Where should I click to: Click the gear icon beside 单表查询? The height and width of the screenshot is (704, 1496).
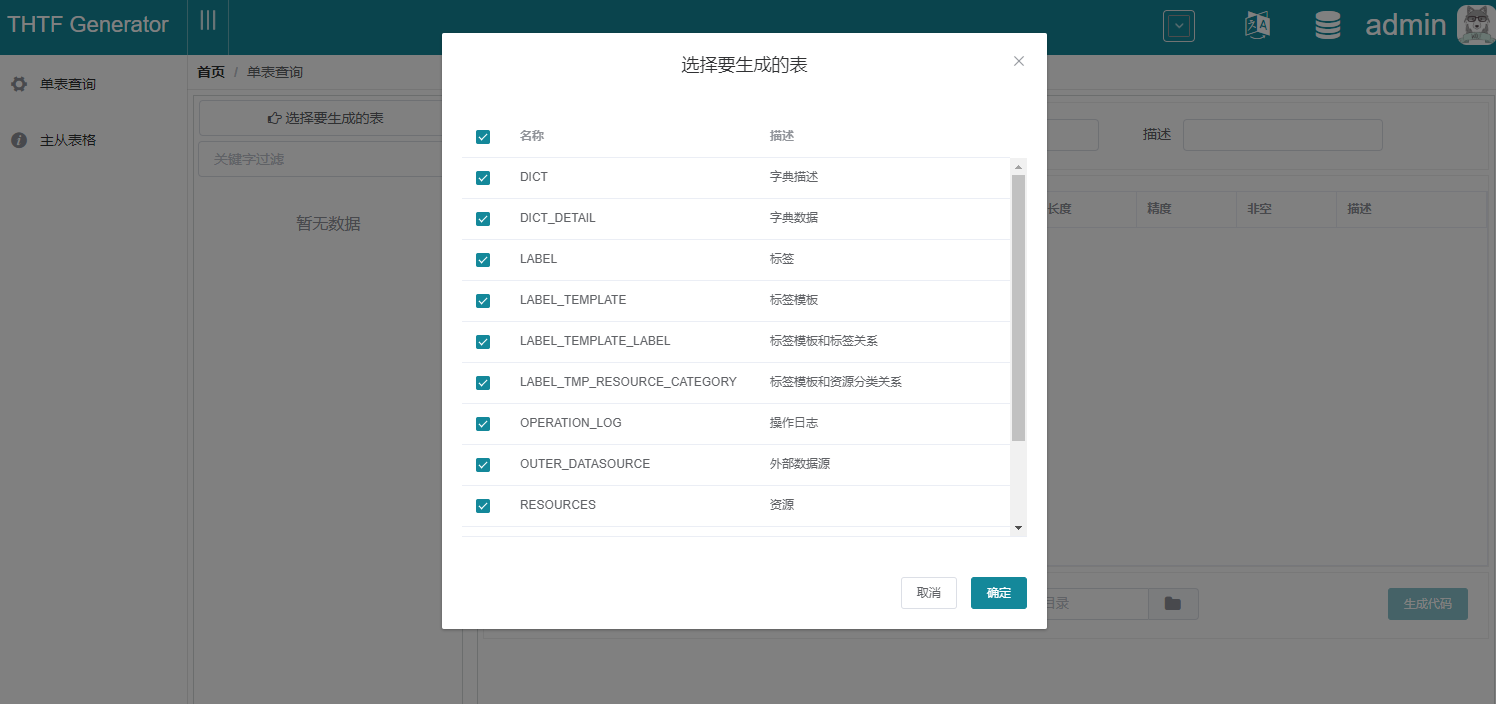pos(17,84)
